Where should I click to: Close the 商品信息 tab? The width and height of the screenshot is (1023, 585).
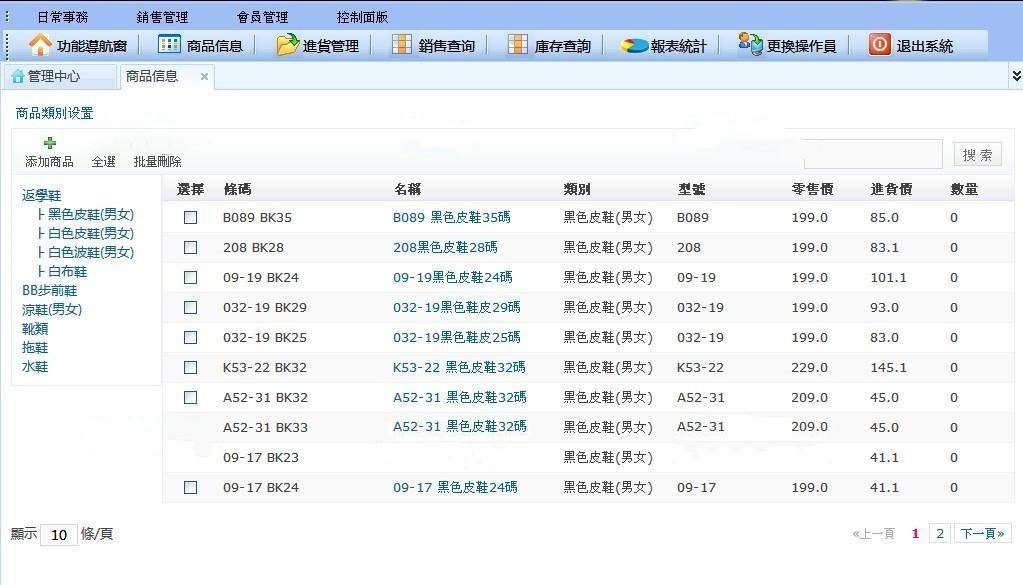204,76
